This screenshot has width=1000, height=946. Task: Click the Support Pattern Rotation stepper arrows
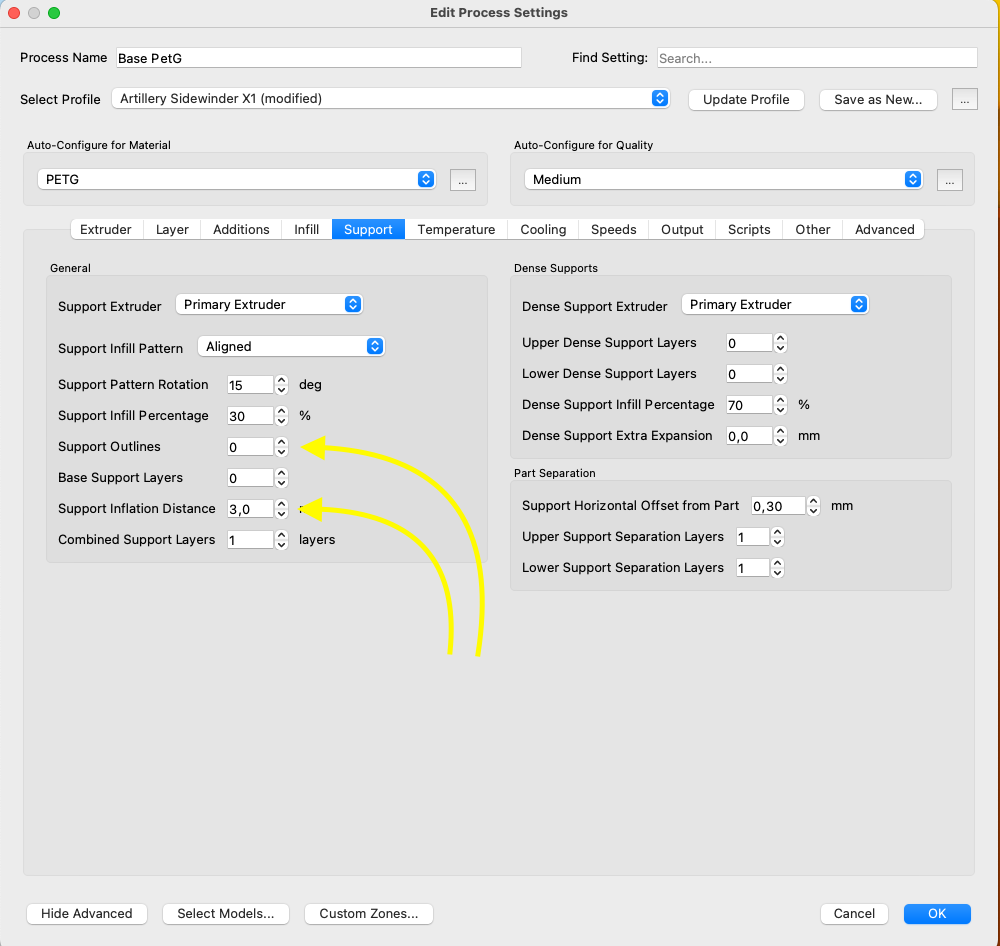point(281,385)
